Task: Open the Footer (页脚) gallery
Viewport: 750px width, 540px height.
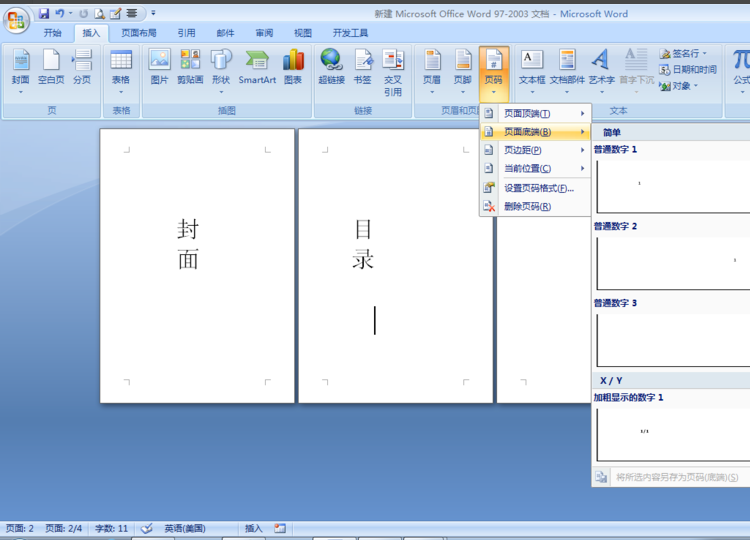Action: pos(463,72)
